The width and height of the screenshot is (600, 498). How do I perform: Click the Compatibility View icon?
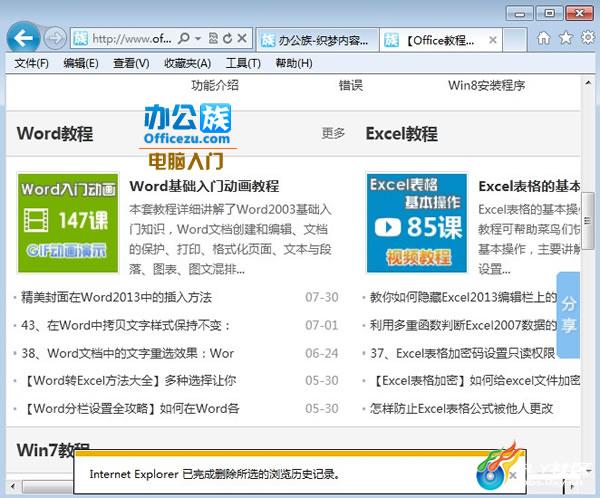(x=213, y=38)
